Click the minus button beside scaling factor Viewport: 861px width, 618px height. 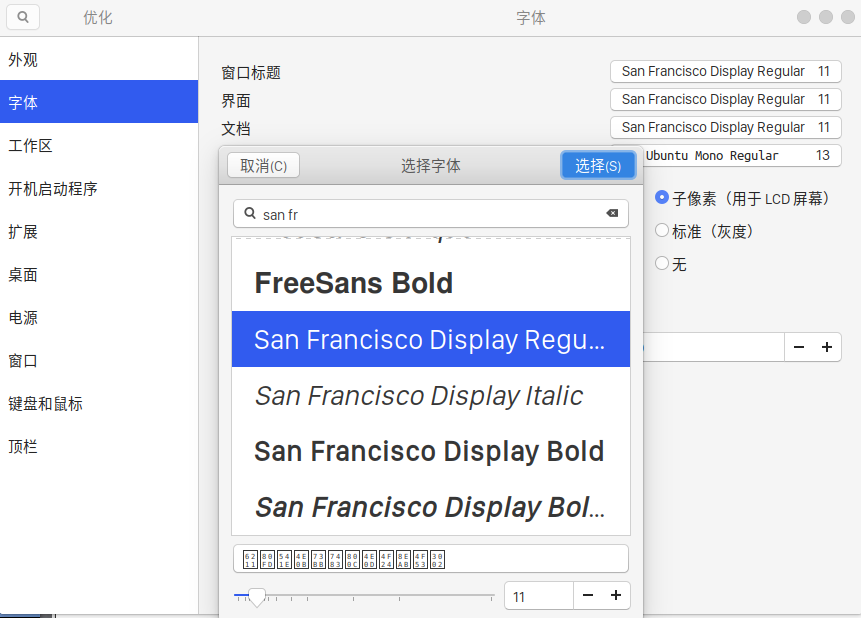[799, 347]
